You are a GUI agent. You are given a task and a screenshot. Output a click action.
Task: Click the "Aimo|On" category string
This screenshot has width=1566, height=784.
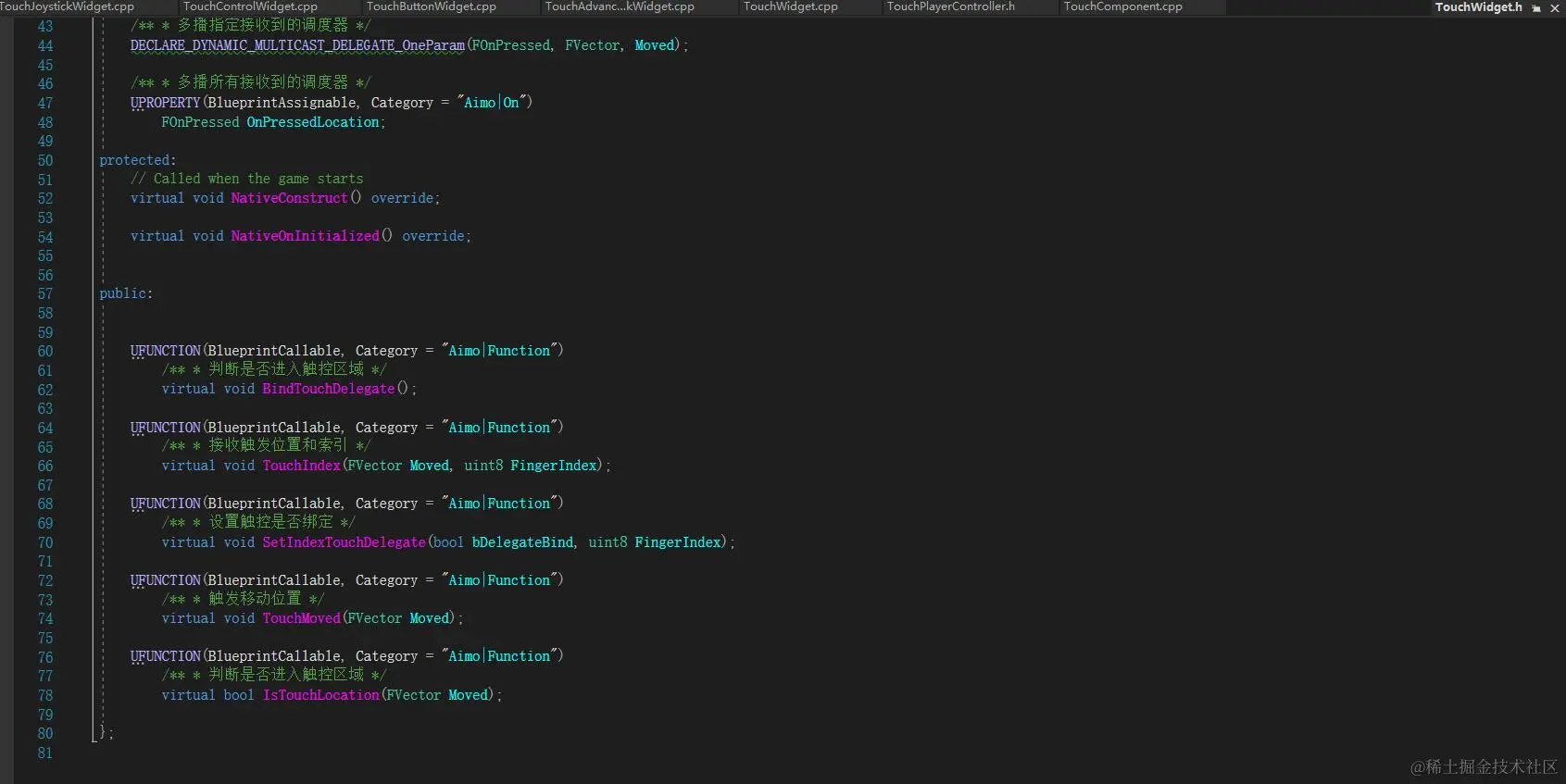coord(491,103)
